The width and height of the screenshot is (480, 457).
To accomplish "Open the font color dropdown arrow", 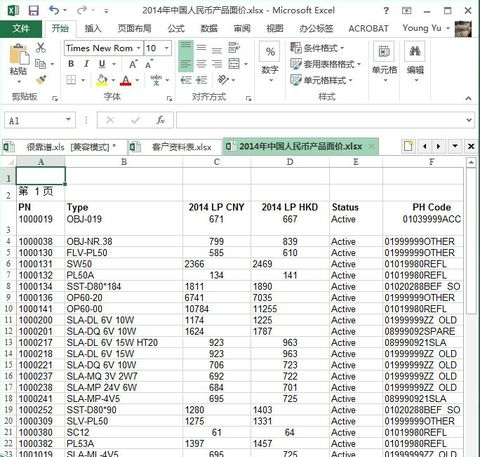I will click(x=137, y=80).
